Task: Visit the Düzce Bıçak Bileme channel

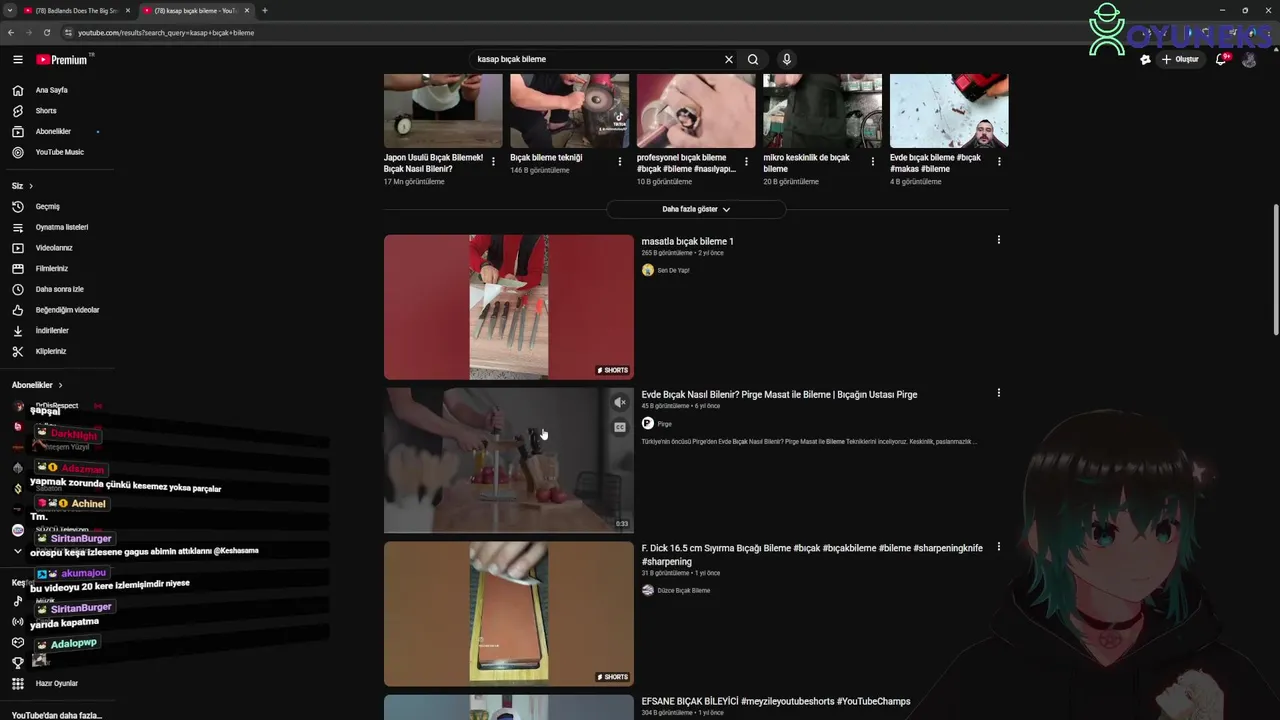Action: coord(683,590)
